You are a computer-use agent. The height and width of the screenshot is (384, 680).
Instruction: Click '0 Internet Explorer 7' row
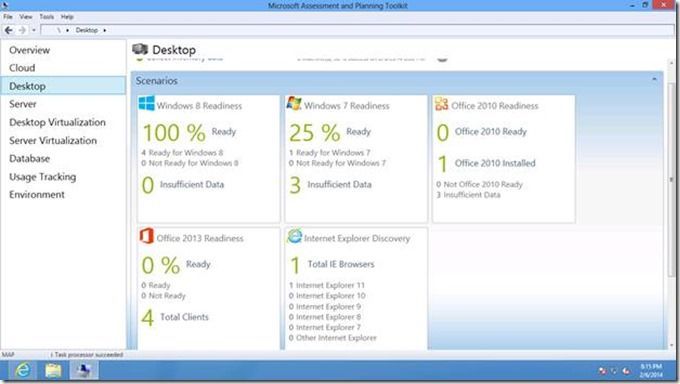[x=324, y=327]
